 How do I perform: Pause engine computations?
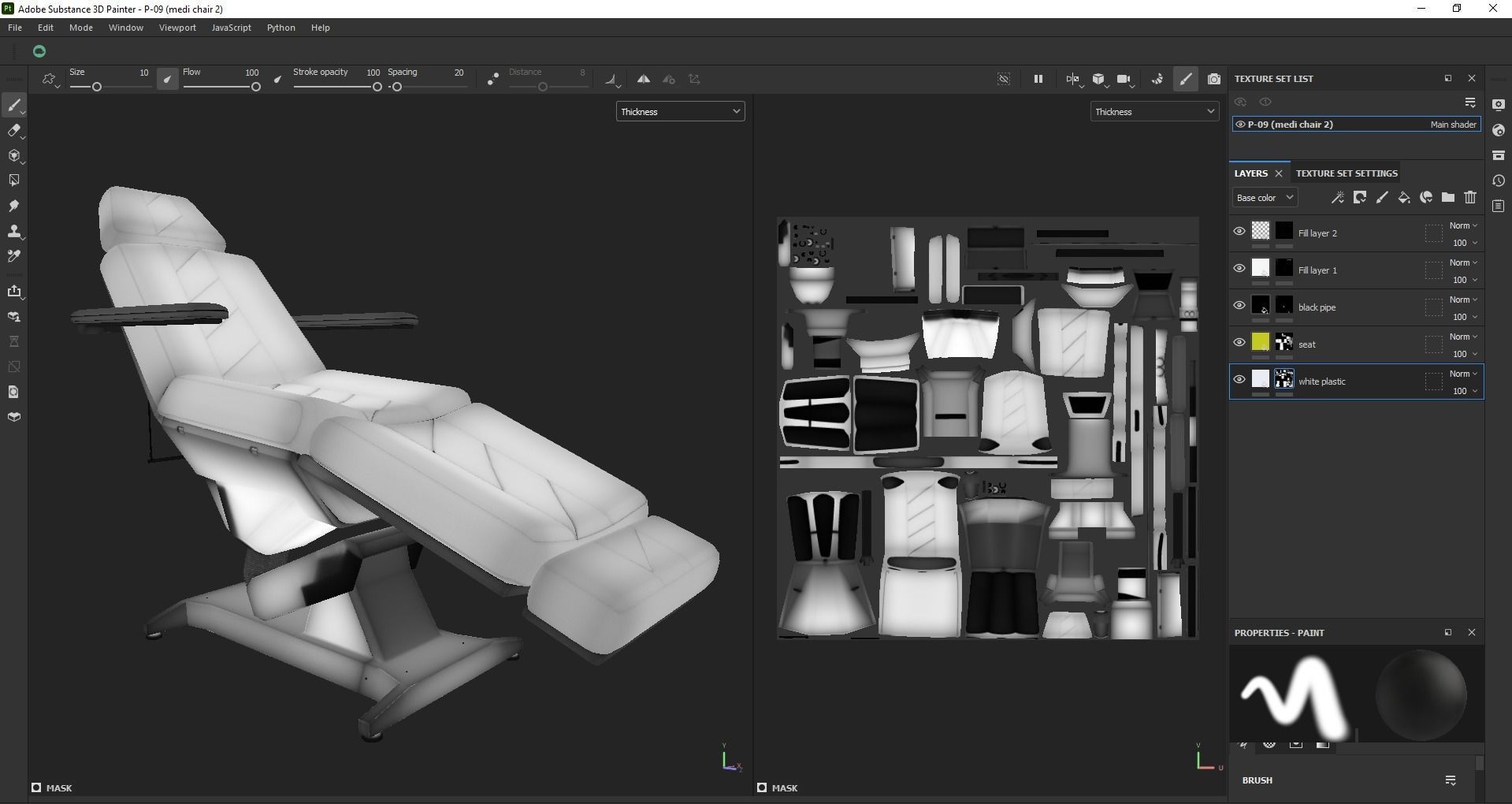(x=1038, y=79)
